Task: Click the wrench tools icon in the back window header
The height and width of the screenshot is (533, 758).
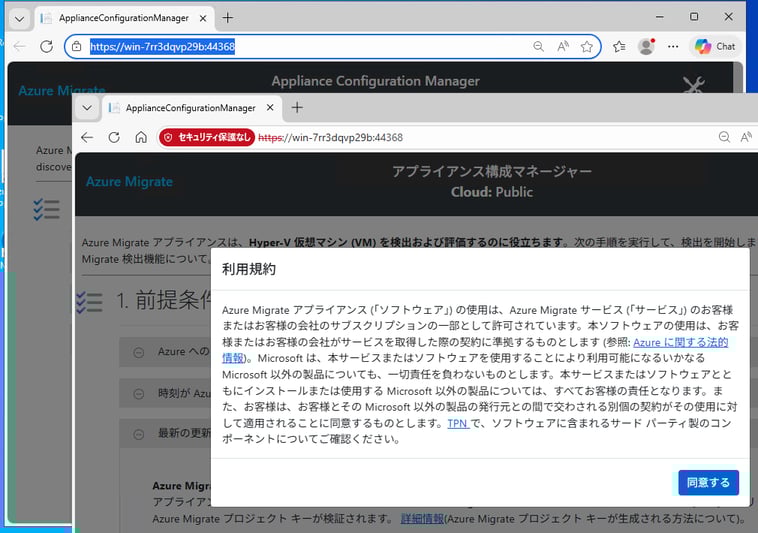Action: tap(694, 84)
